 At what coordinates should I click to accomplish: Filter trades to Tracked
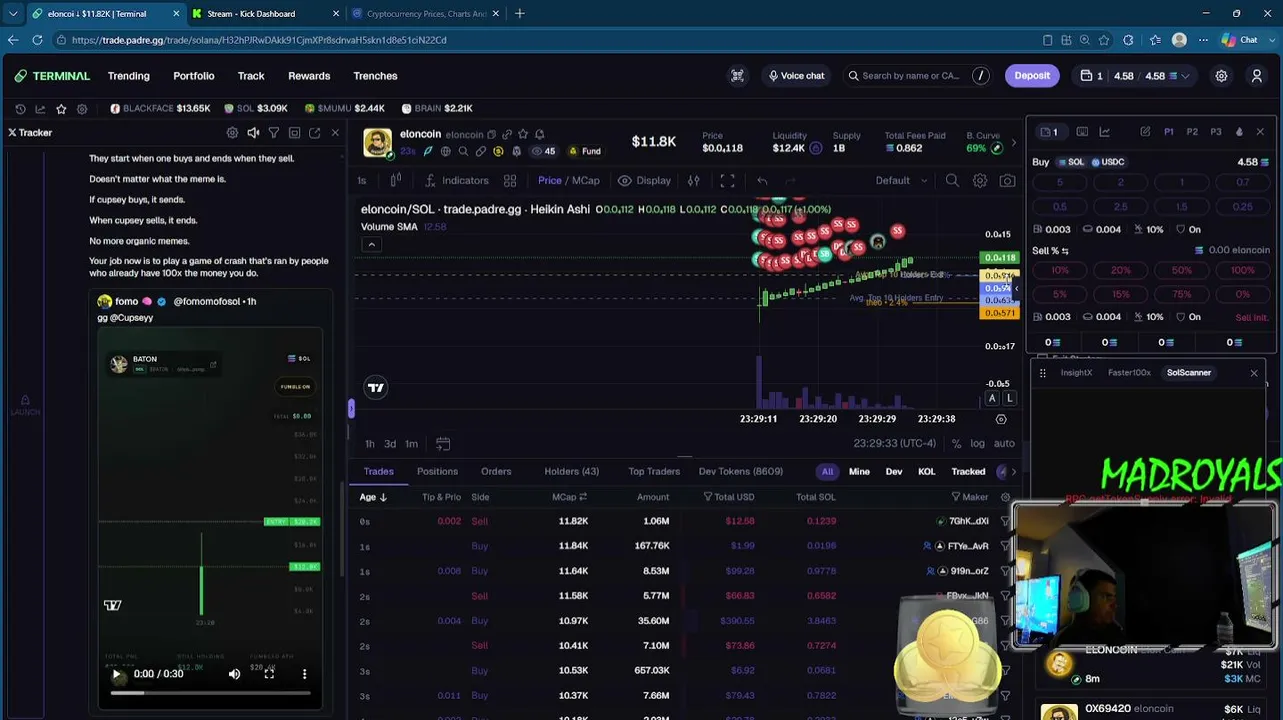pos(968,472)
